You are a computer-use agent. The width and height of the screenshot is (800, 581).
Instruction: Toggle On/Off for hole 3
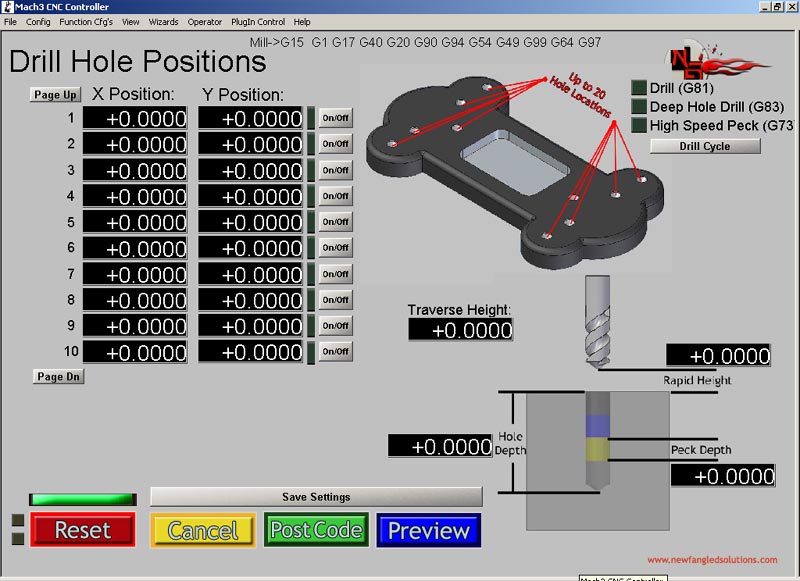click(335, 170)
